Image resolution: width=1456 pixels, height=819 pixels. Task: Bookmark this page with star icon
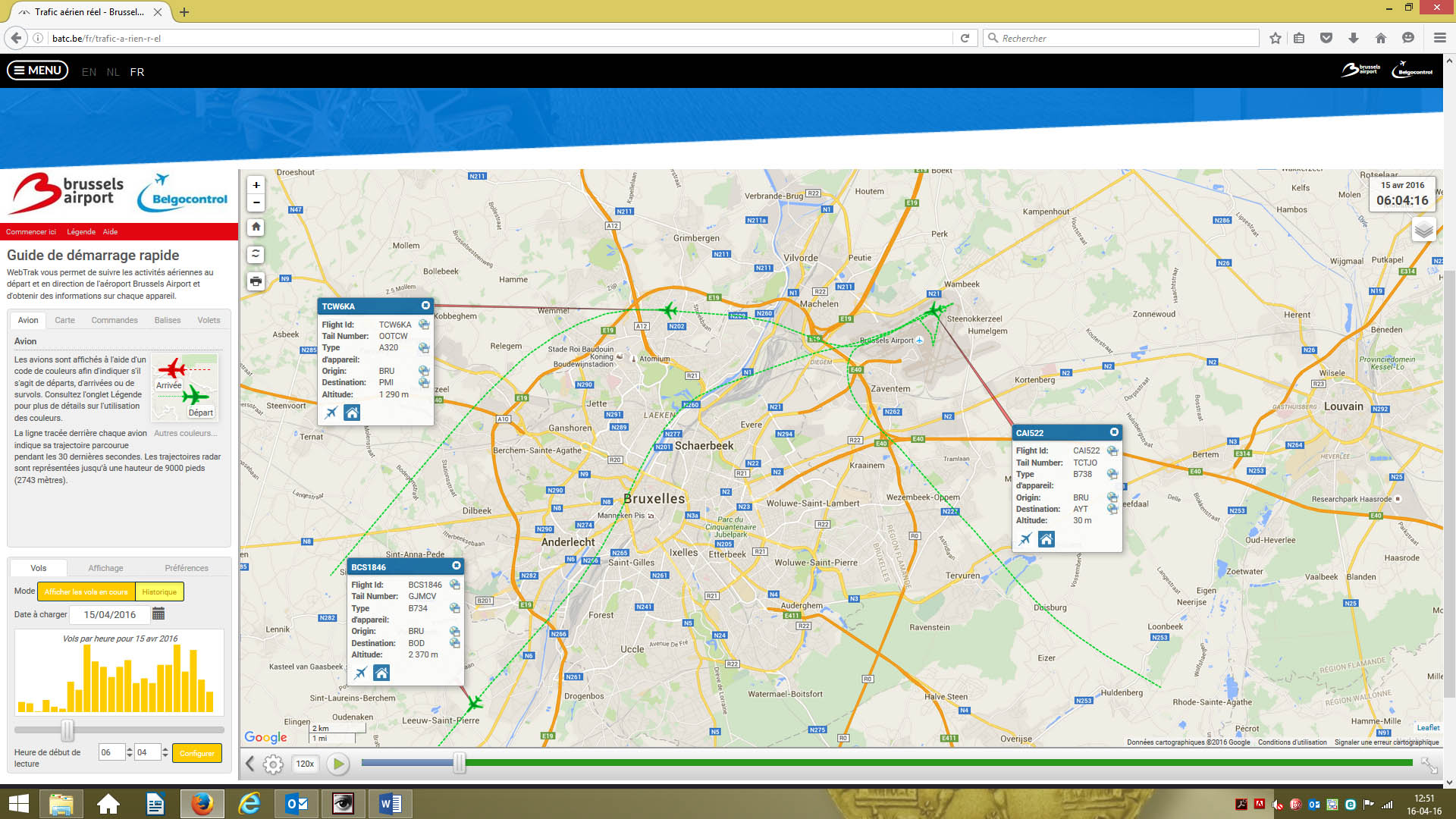(1276, 38)
